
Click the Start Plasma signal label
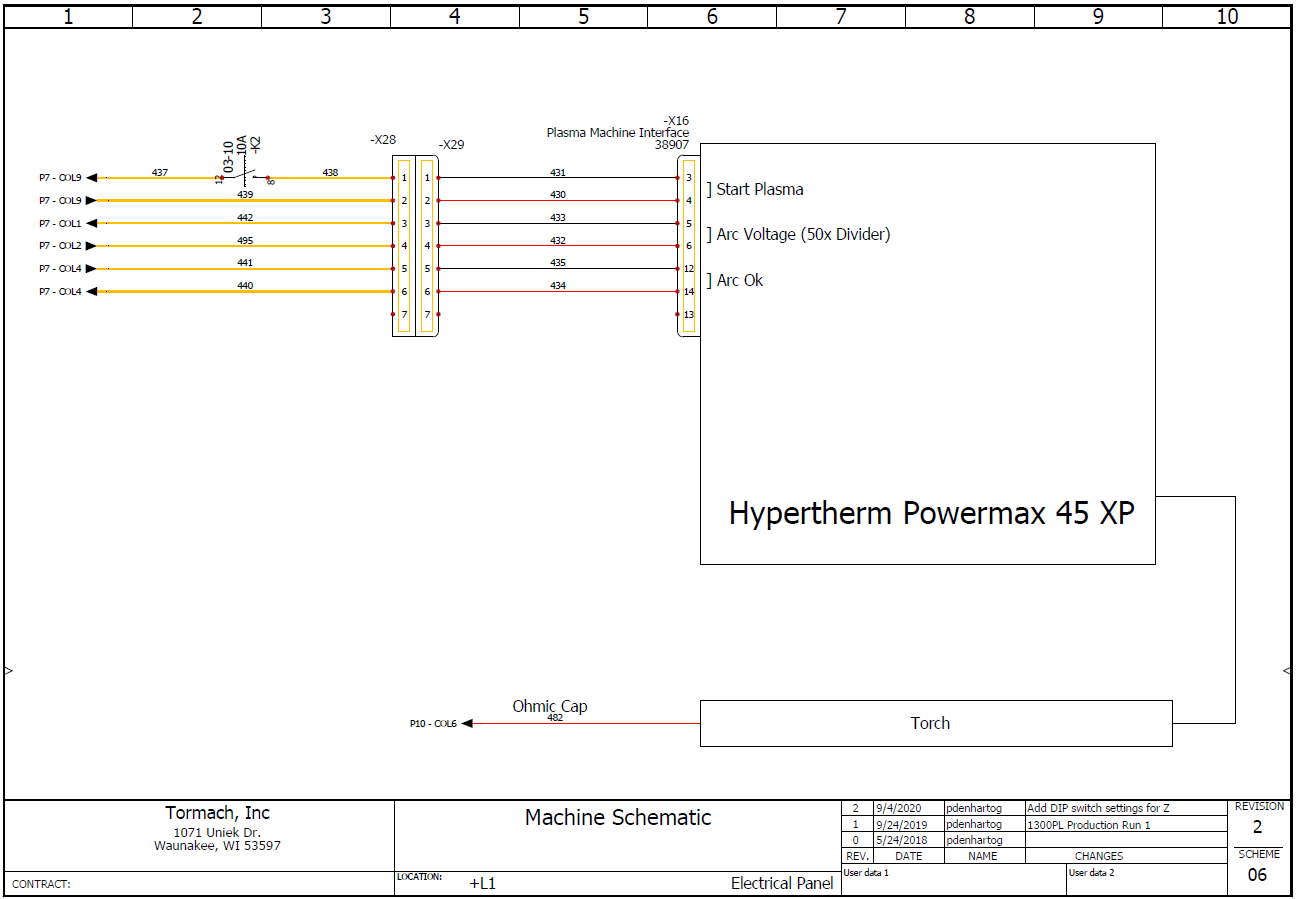point(759,189)
